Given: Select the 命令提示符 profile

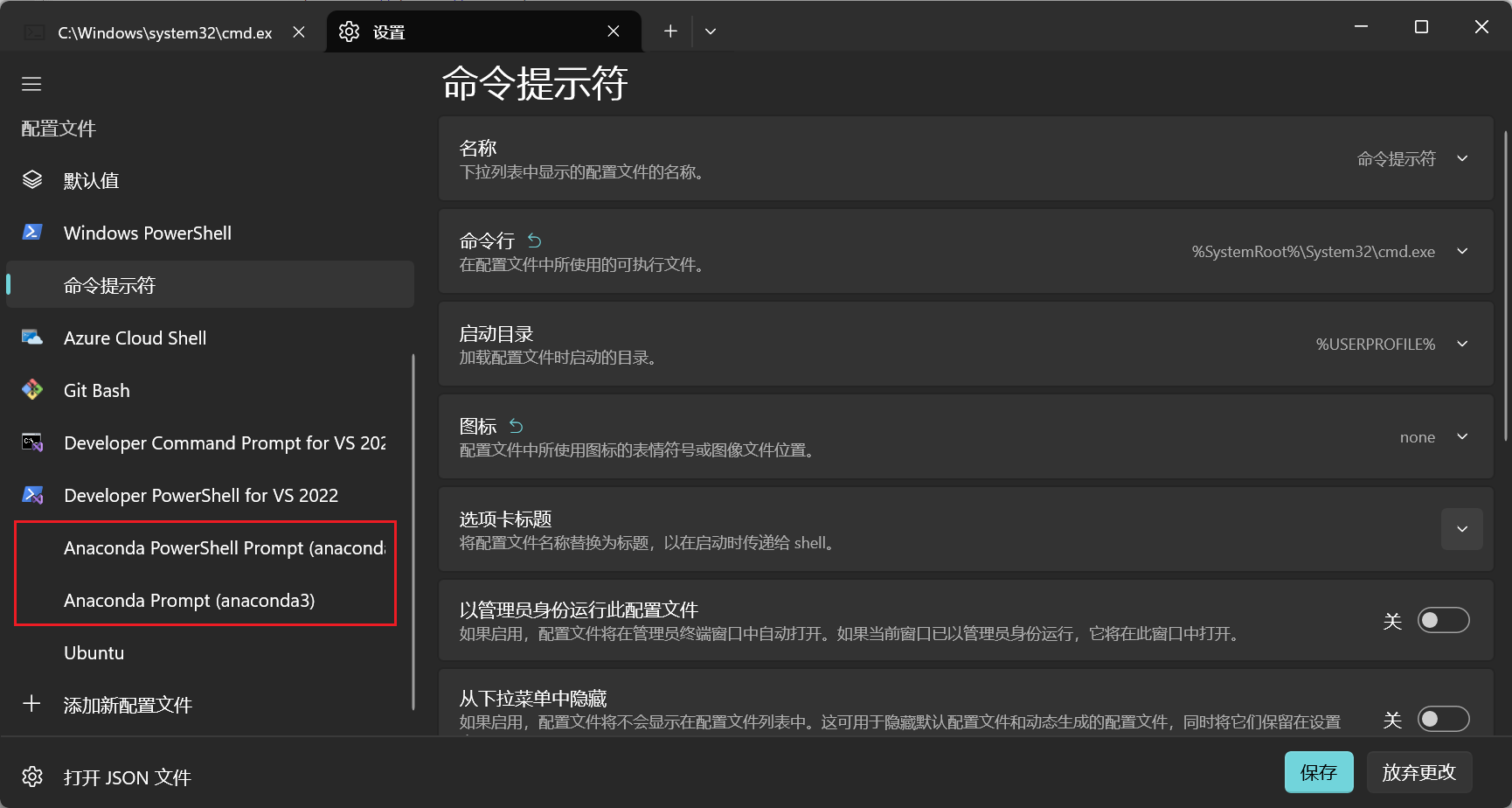Looking at the screenshot, I should [210, 285].
